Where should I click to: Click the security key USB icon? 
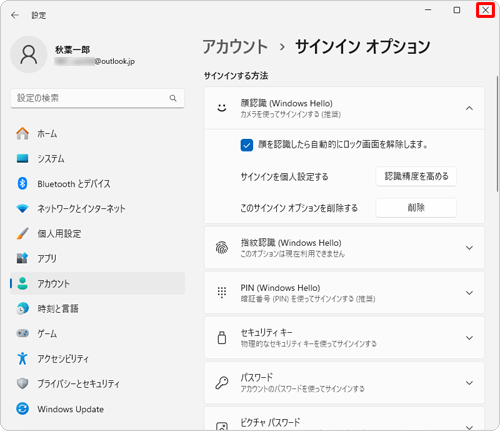222,337
